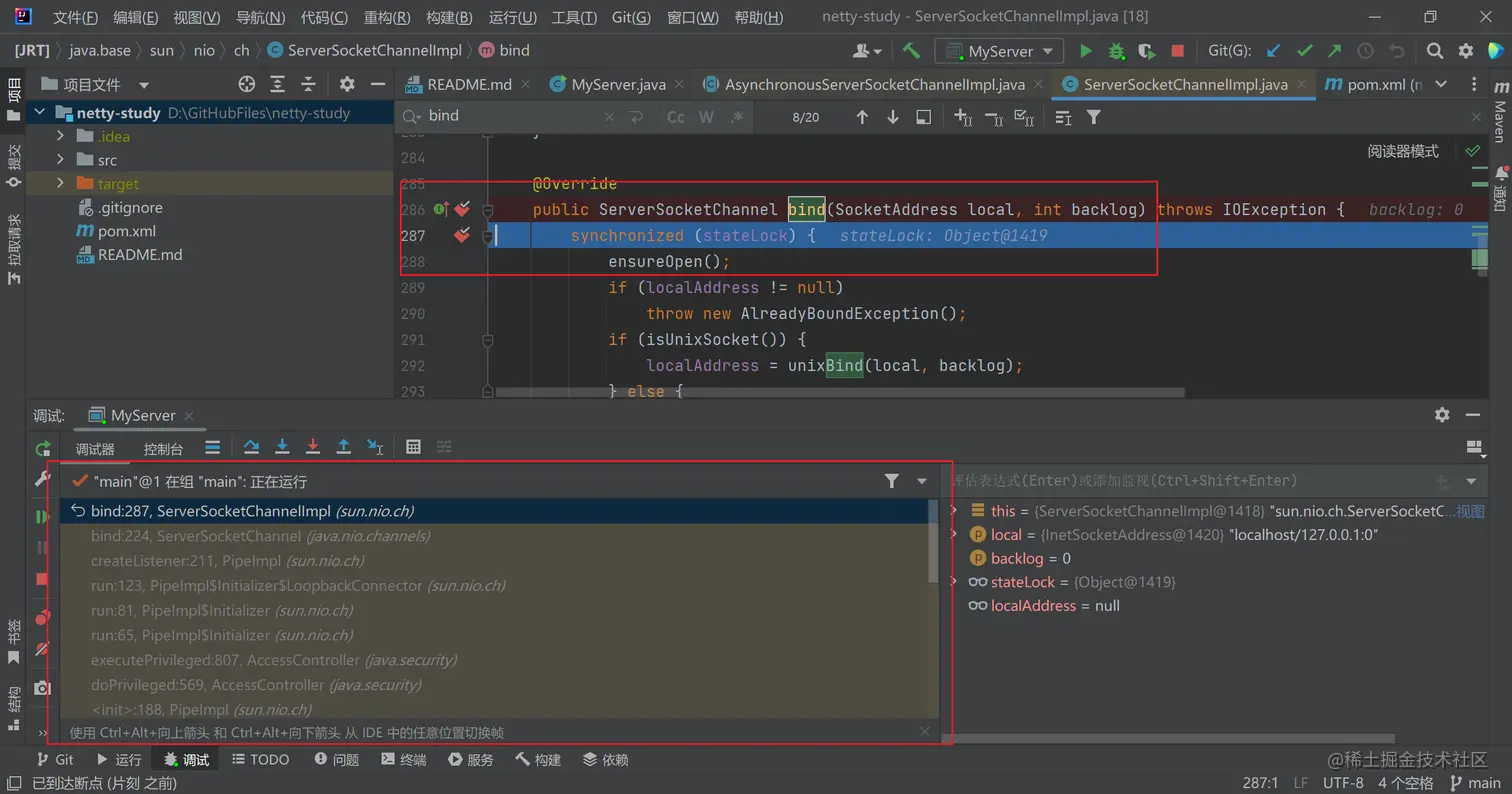Click Git update project blue arrow

[x=1273, y=51]
